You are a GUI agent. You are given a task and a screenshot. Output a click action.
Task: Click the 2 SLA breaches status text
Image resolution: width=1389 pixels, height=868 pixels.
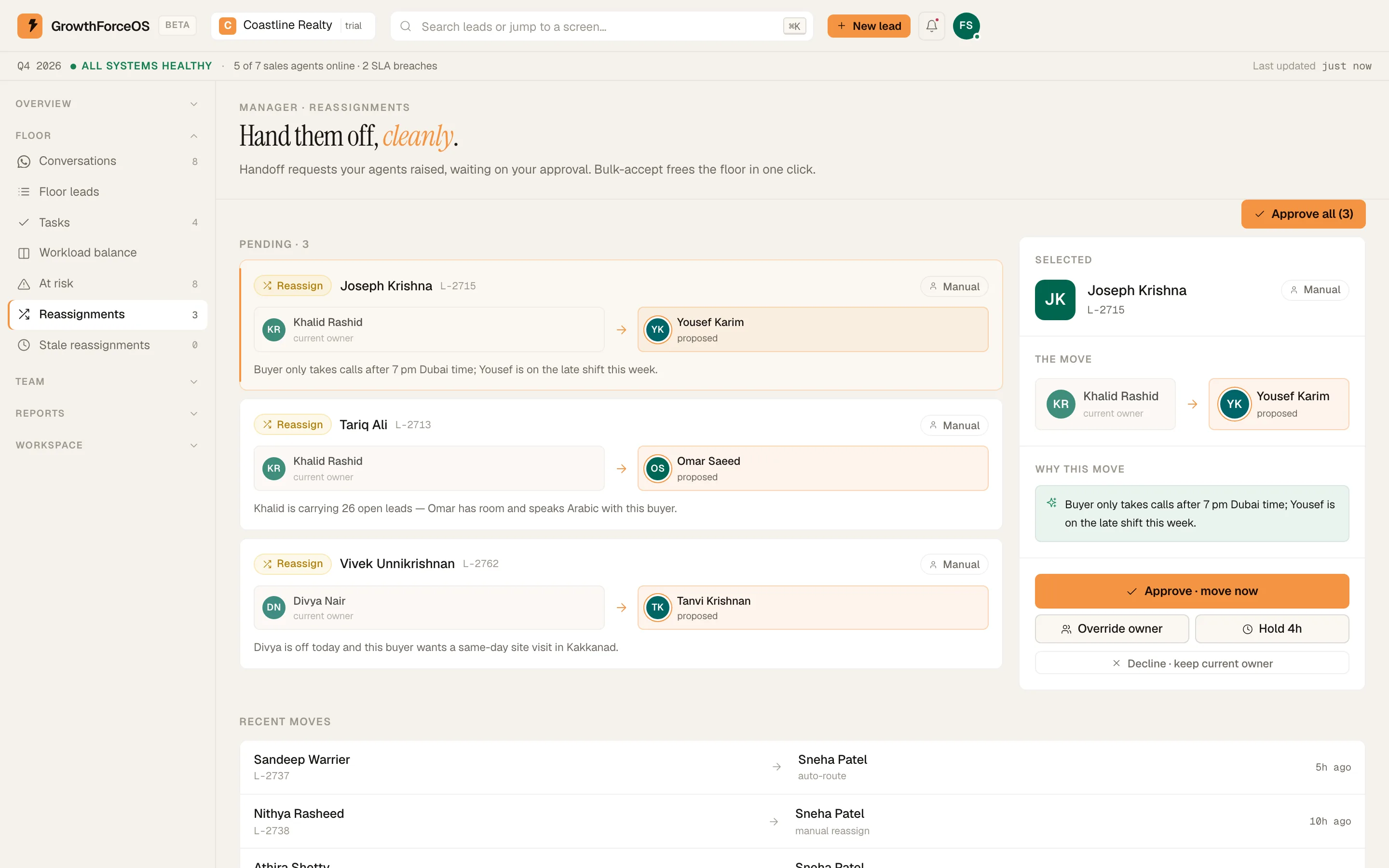399,66
